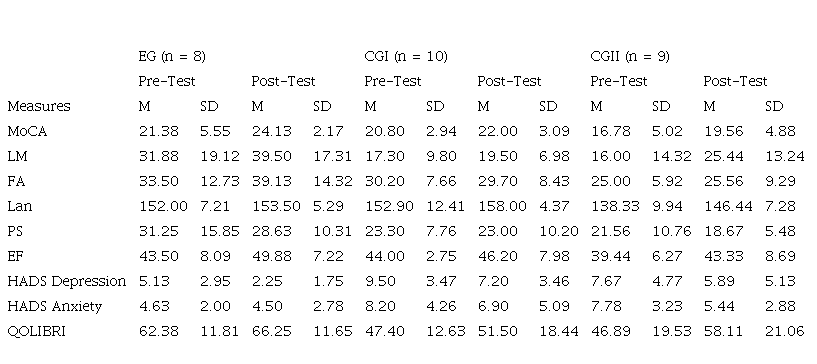Click the HADS Anxiety row label
Screen dimensions: 817x364
click(x=55, y=307)
